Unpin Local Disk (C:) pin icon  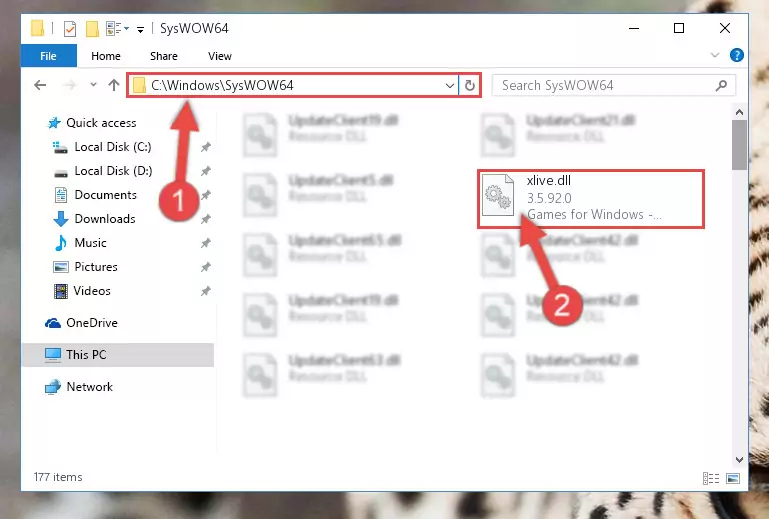tap(206, 147)
